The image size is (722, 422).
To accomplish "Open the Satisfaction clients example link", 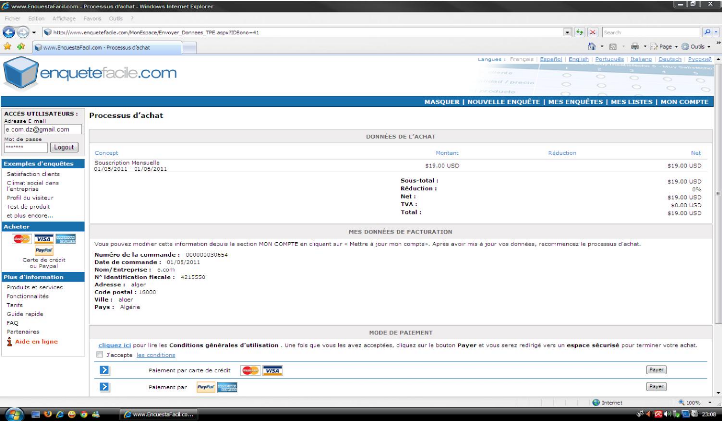I will 33,174.
